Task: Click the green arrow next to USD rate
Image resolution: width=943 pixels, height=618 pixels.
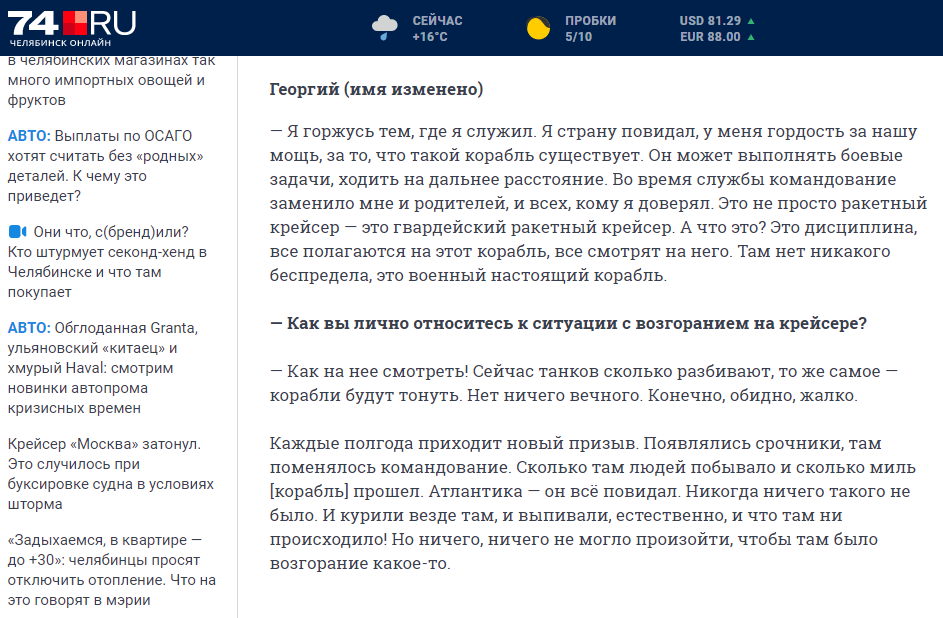Action: click(751, 21)
